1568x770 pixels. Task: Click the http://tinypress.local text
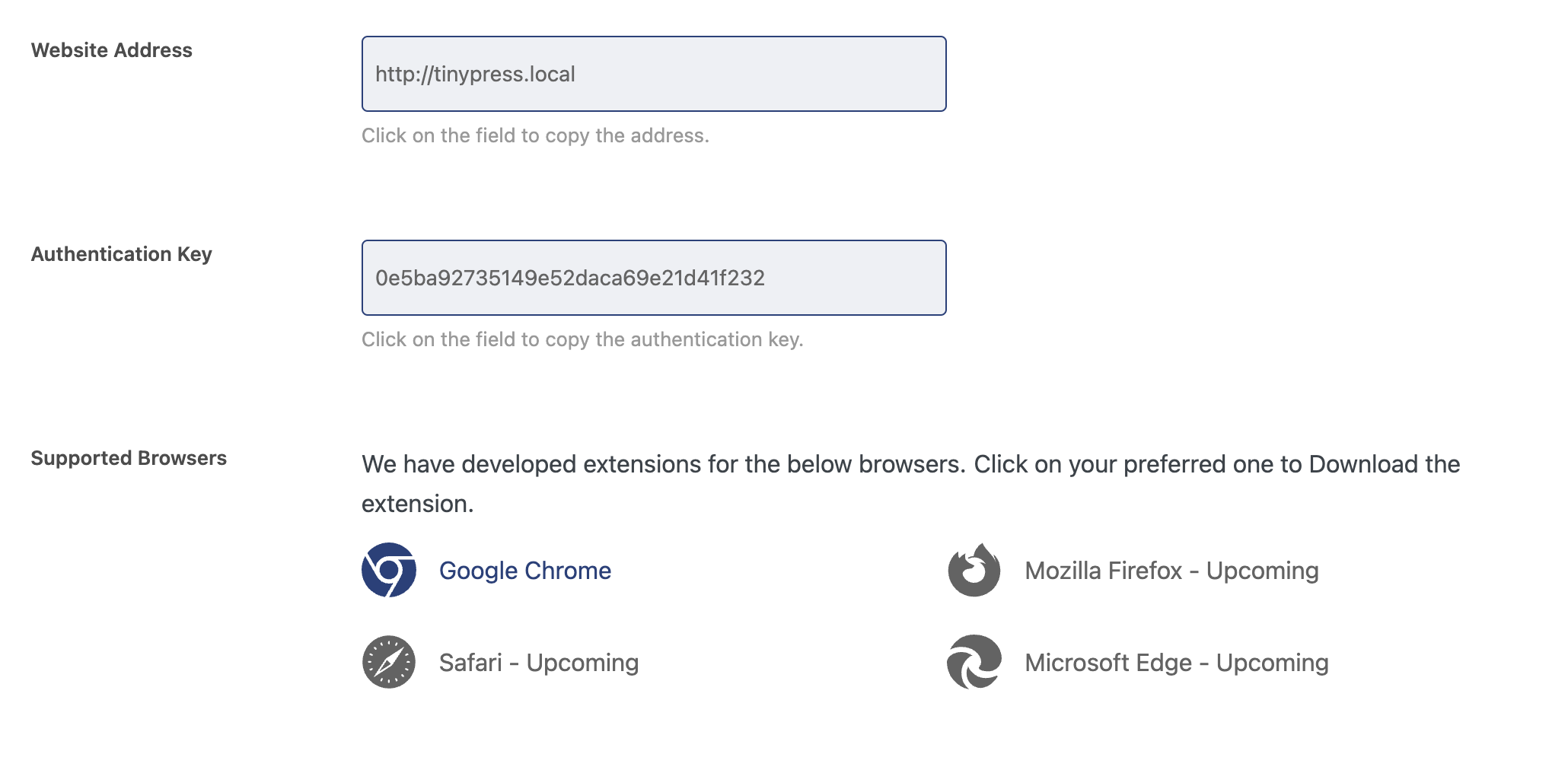pyautogui.click(x=475, y=74)
